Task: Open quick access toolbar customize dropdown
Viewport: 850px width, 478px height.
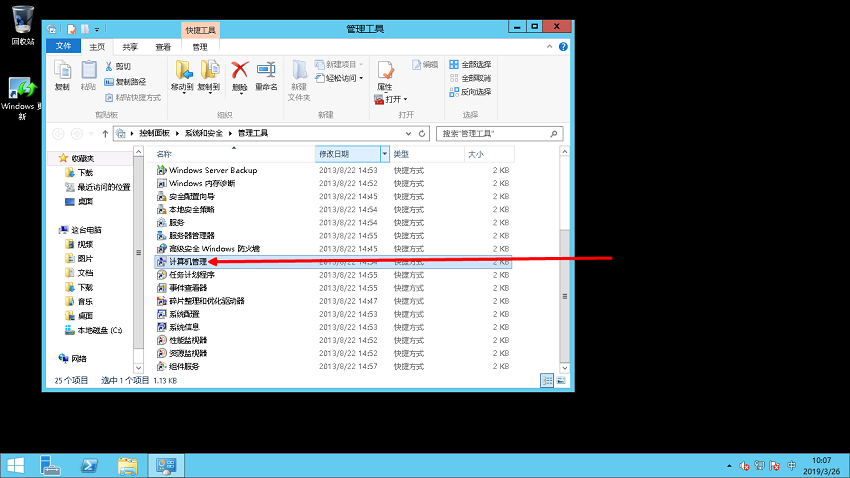Action: coord(97,29)
